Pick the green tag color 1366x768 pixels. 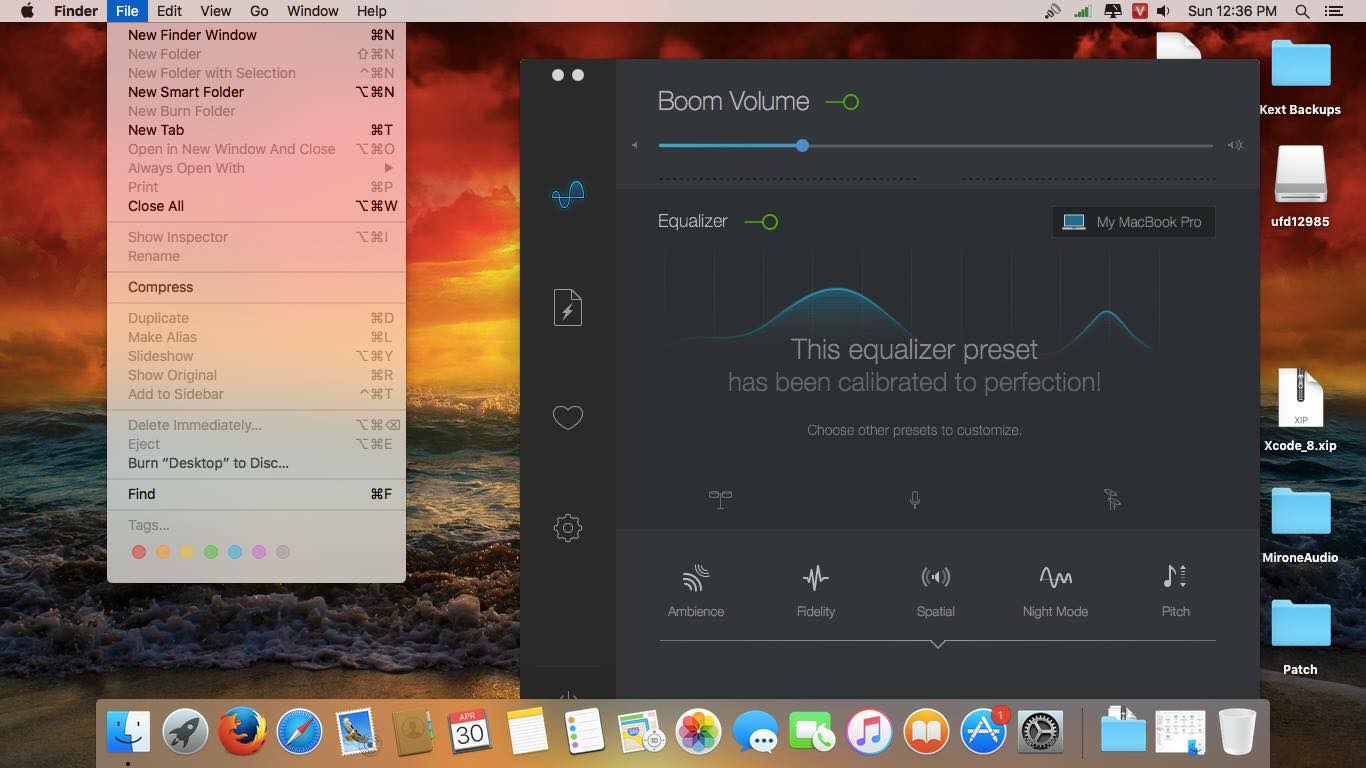pyautogui.click(x=211, y=552)
